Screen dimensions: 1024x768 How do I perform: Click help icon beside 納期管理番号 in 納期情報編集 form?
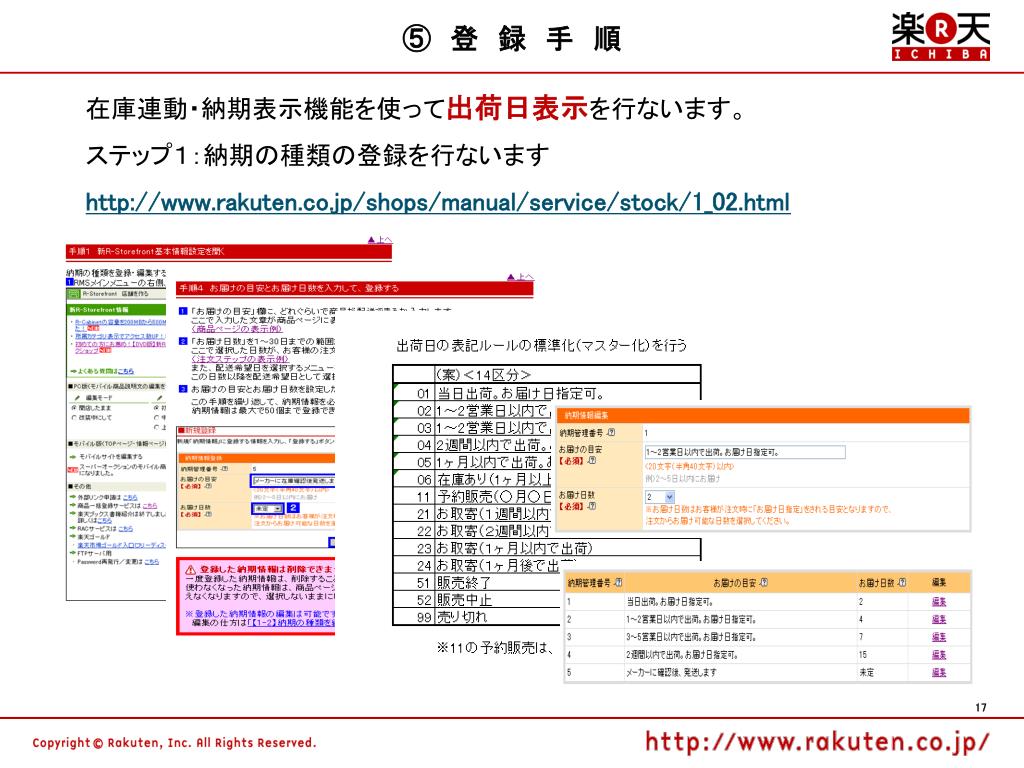coord(611,432)
